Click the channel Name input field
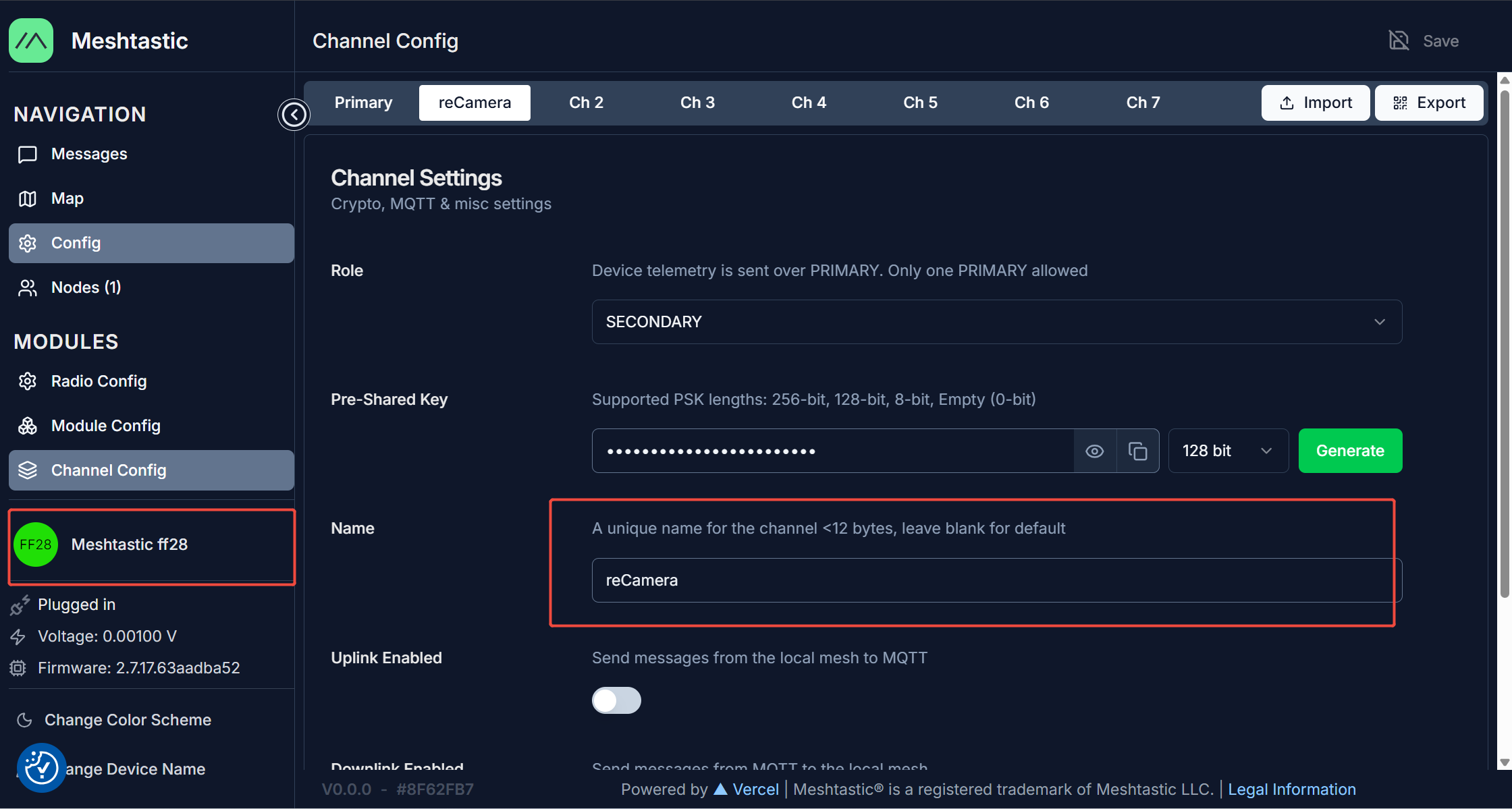This screenshot has width=1512, height=809. point(996,580)
